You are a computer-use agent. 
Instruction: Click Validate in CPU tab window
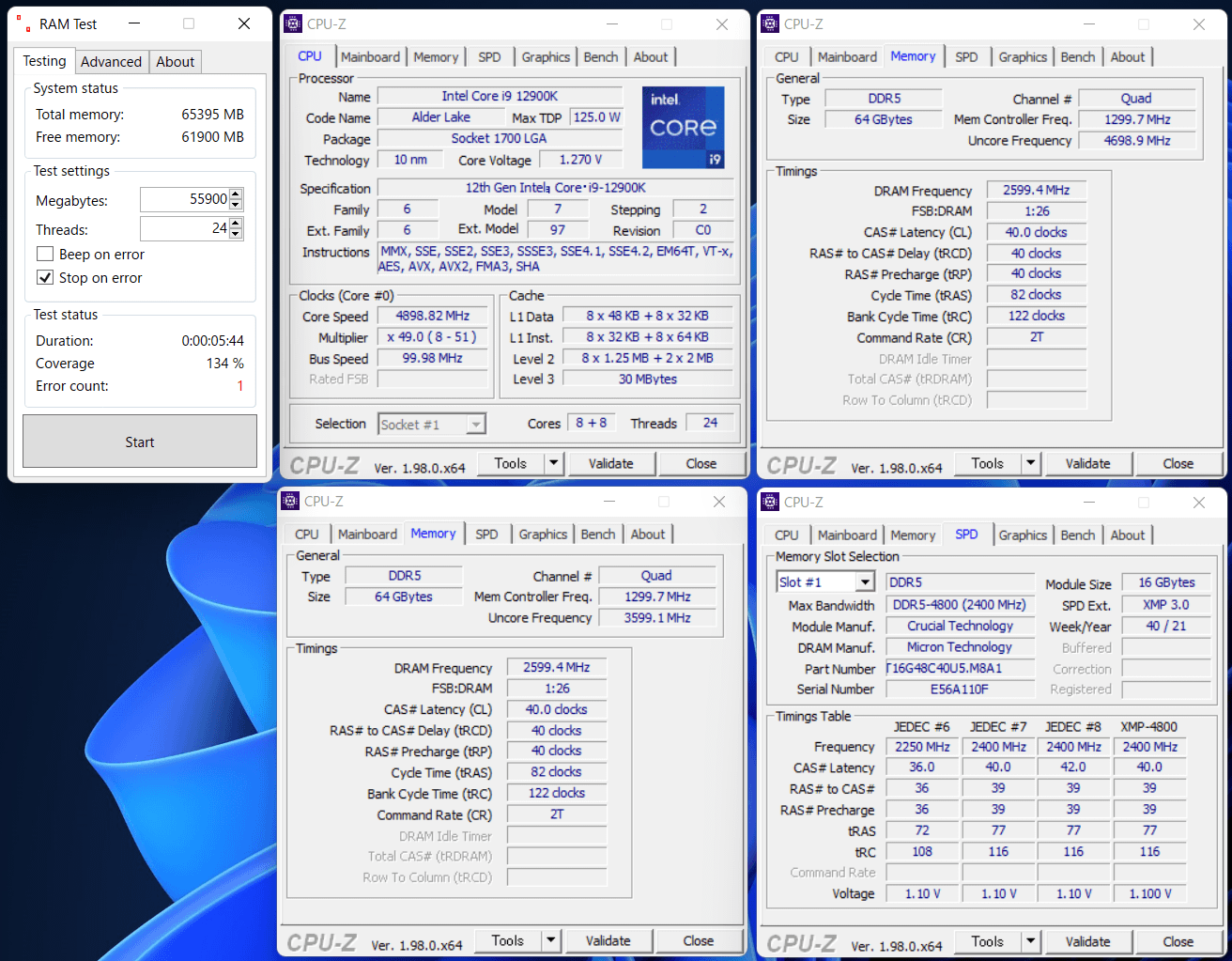point(611,463)
